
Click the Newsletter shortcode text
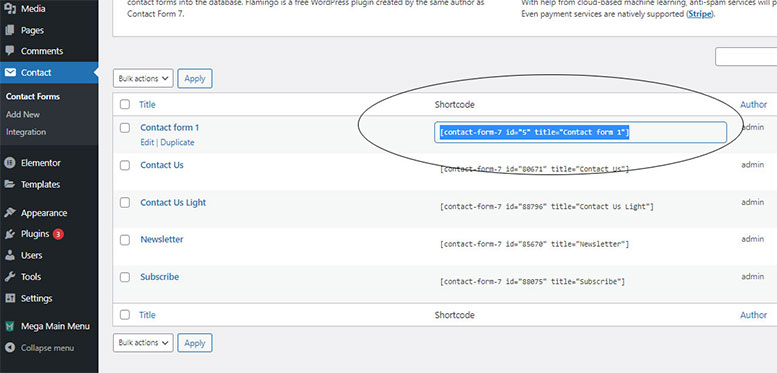pyautogui.click(x=534, y=244)
